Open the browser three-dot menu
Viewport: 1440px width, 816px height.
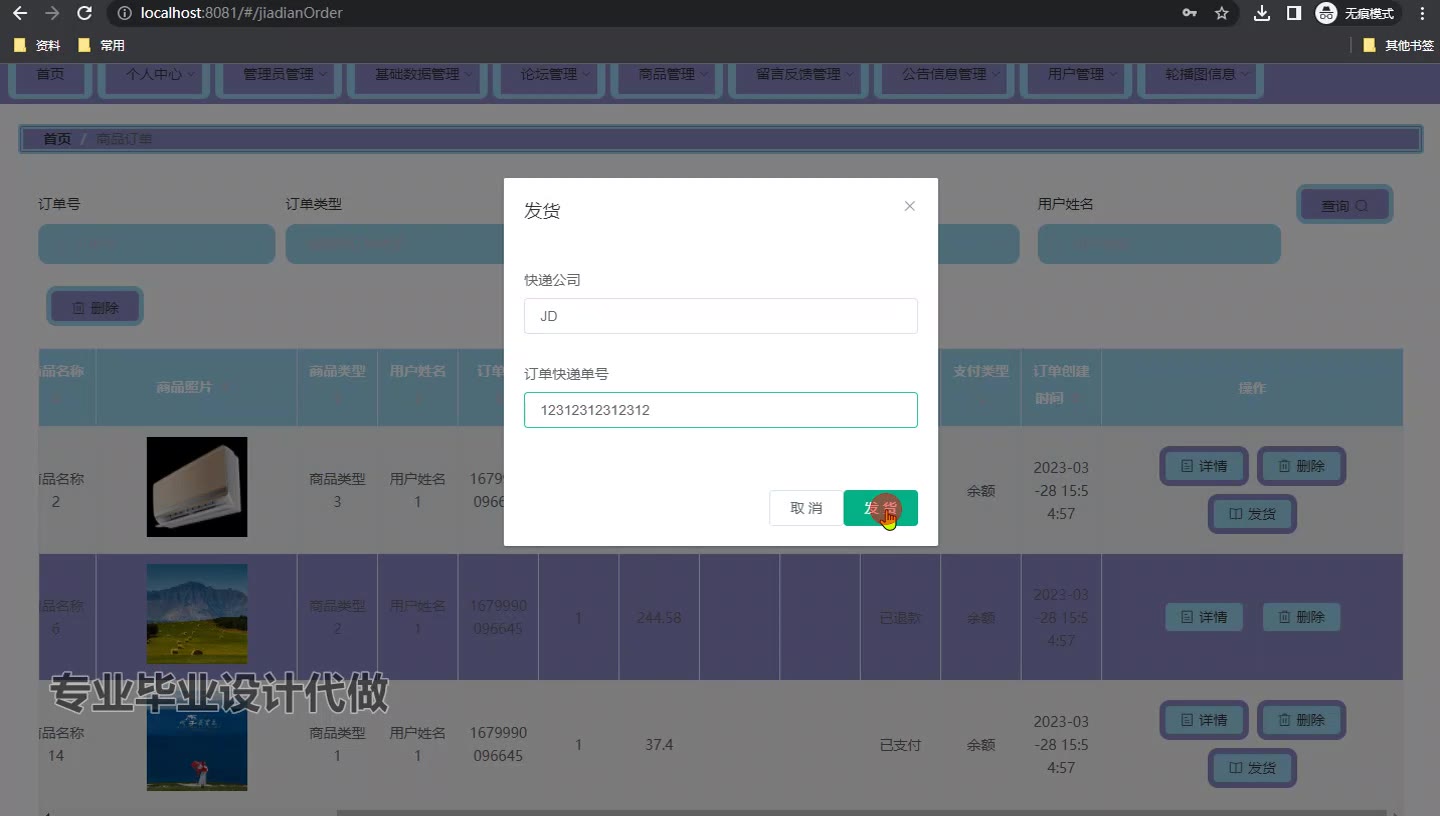tap(1423, 13)
